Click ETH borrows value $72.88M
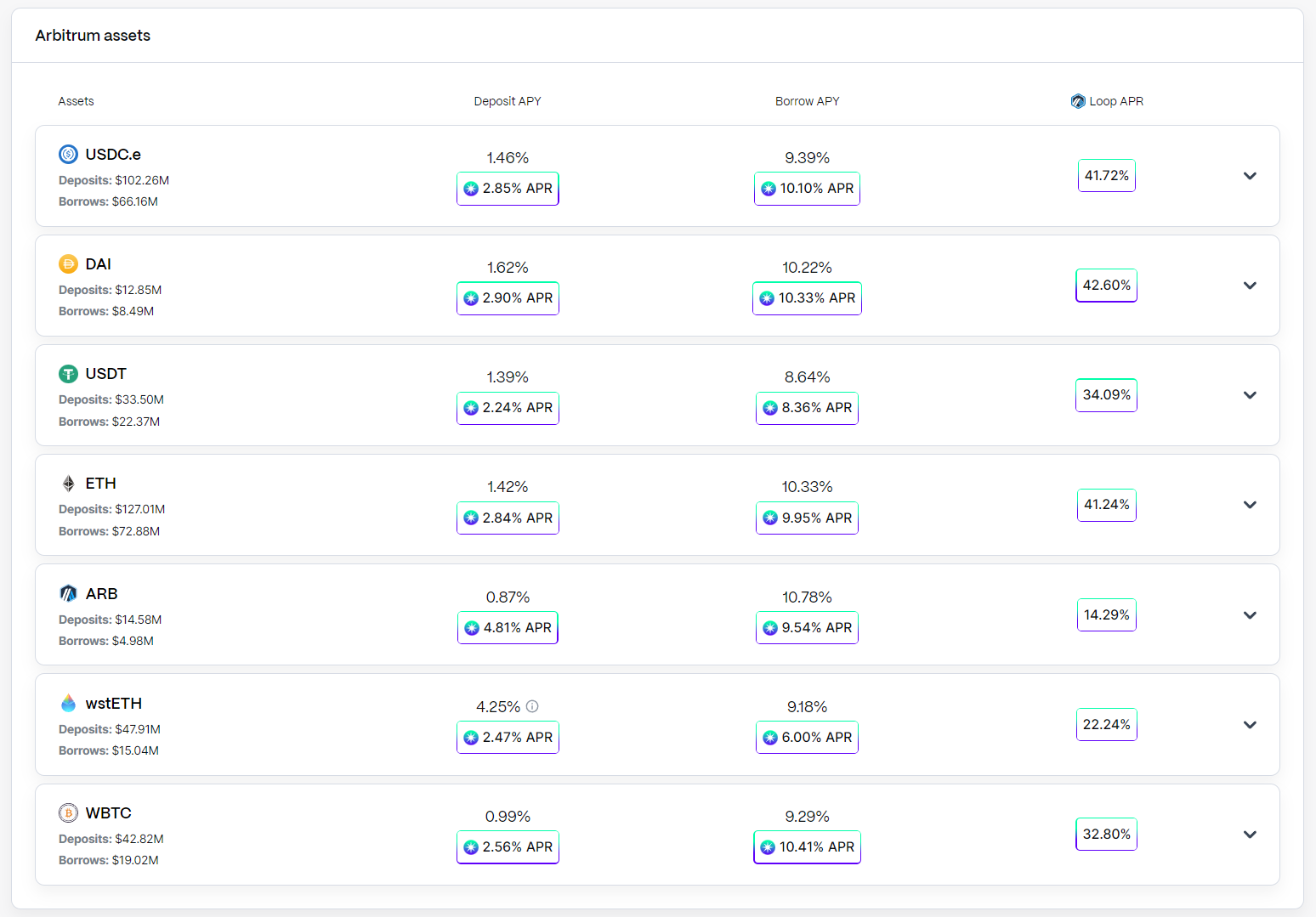The image size is (1316, 917). coord(136,531)
